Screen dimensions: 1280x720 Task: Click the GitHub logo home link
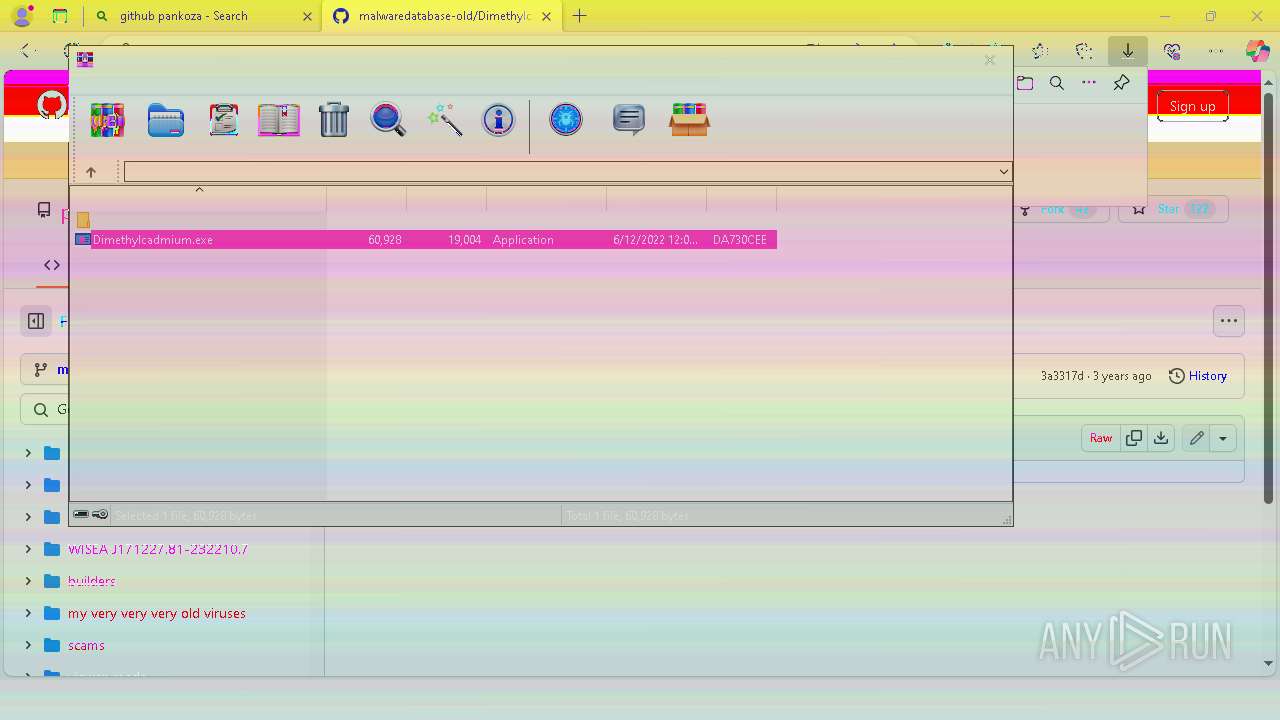[x=52, y=105]
